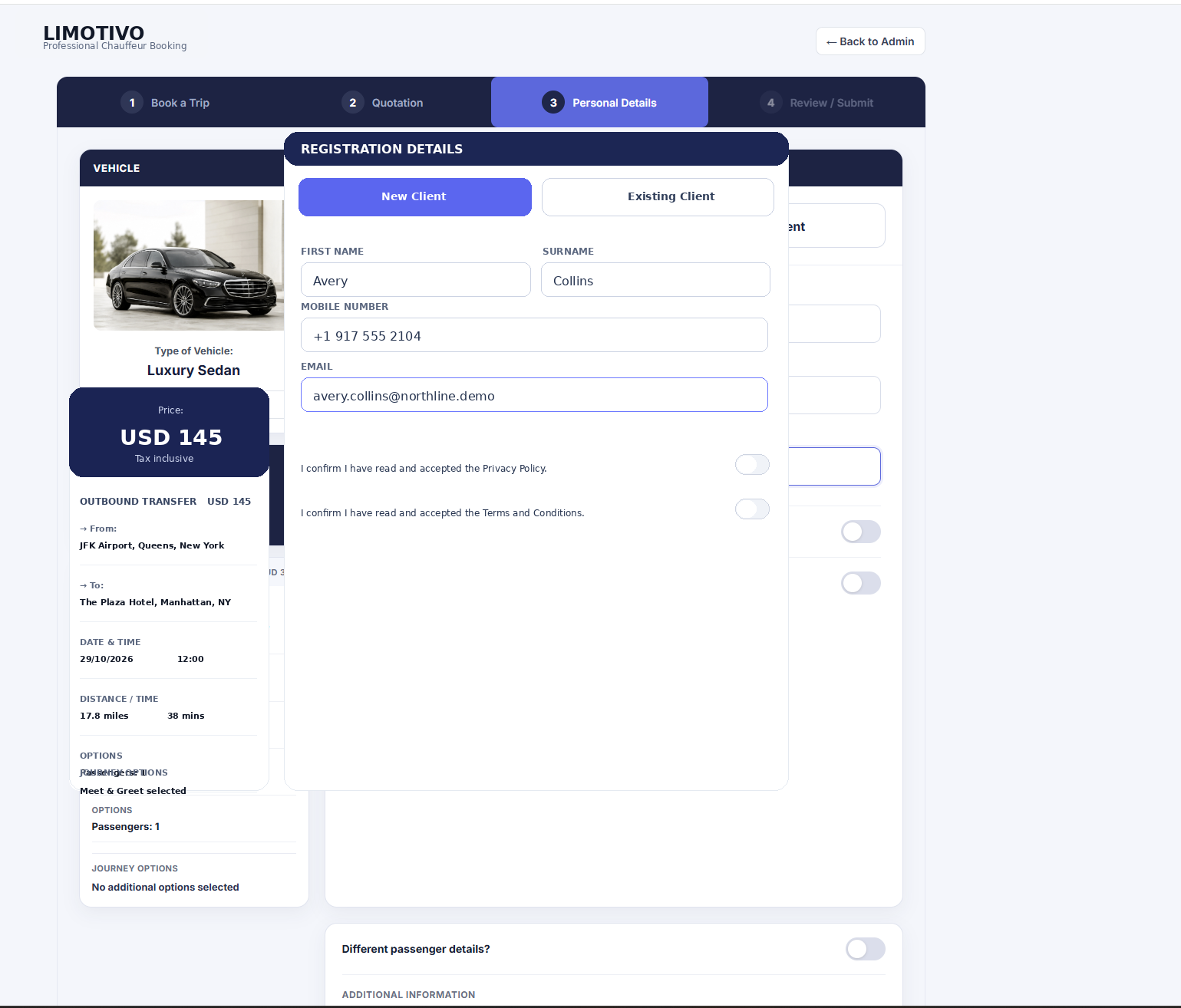
Task: Click the OUTBOUND TRANSFER label
Action: [x=138, y=501]
